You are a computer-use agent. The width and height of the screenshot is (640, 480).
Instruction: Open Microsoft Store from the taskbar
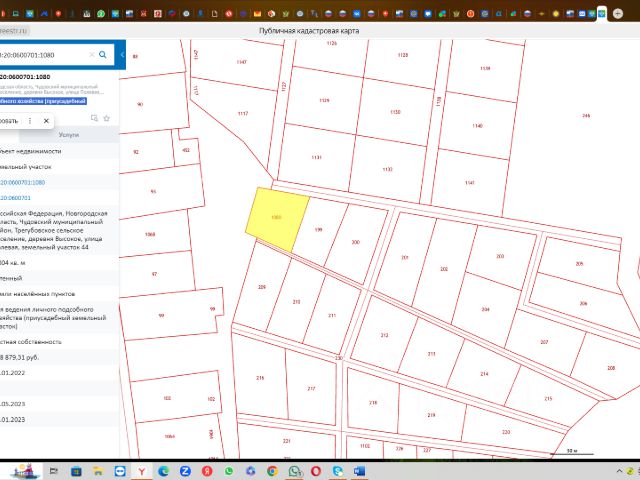click(76, 471)
